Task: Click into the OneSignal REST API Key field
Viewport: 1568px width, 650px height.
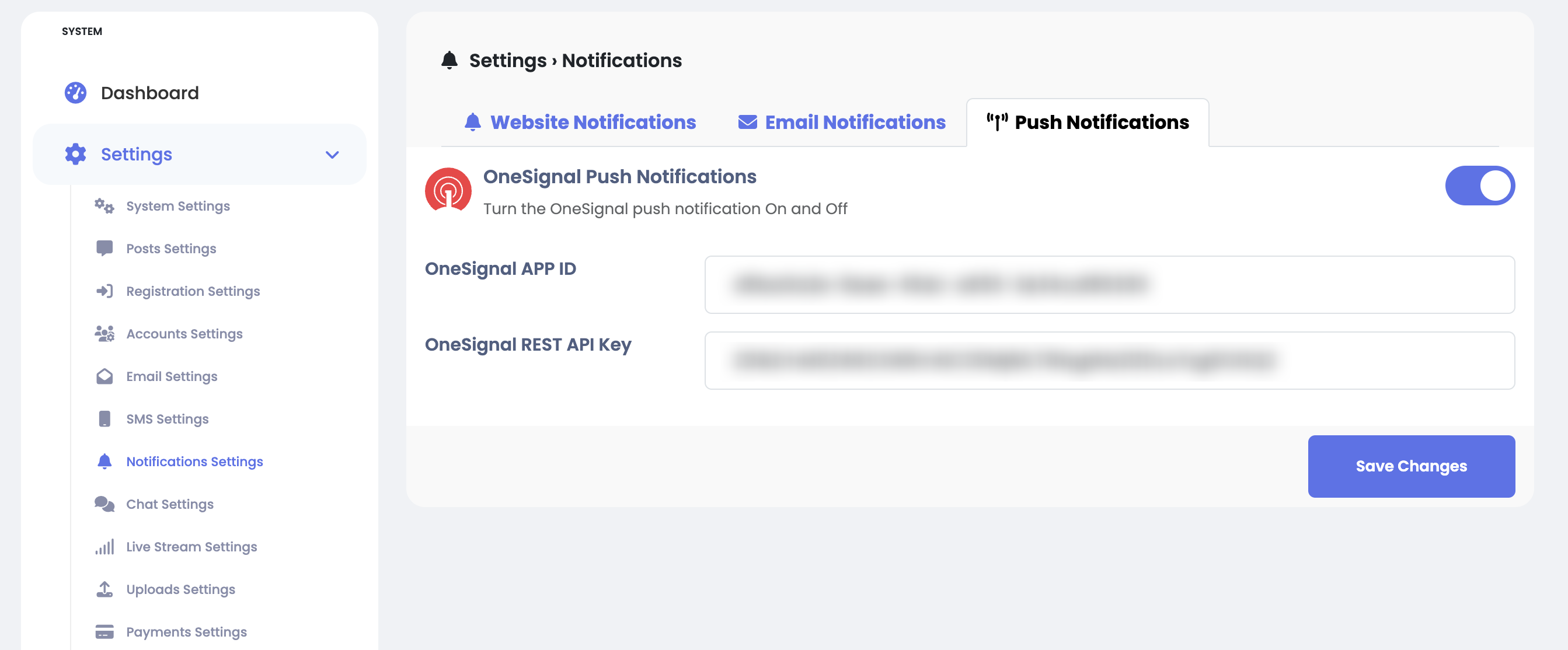Action: click(x=1109, y=360)
